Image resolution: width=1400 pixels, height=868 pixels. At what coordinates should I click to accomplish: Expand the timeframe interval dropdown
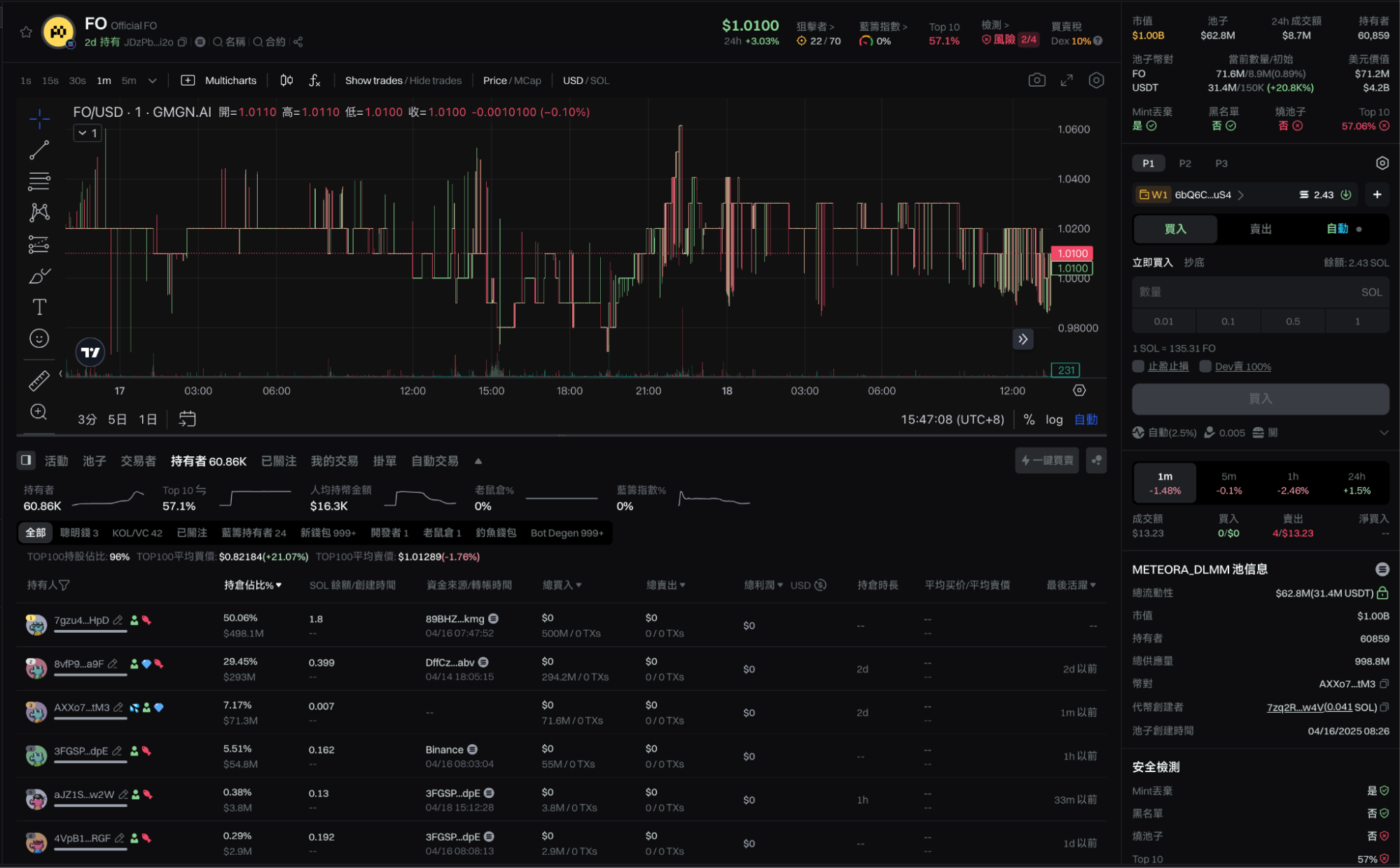(x=152, y=80)
